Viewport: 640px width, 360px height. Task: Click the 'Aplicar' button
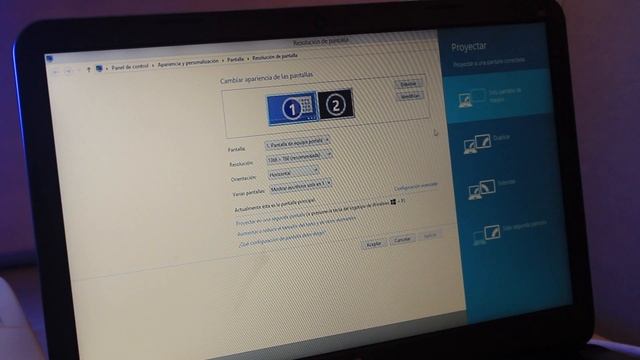430,236
